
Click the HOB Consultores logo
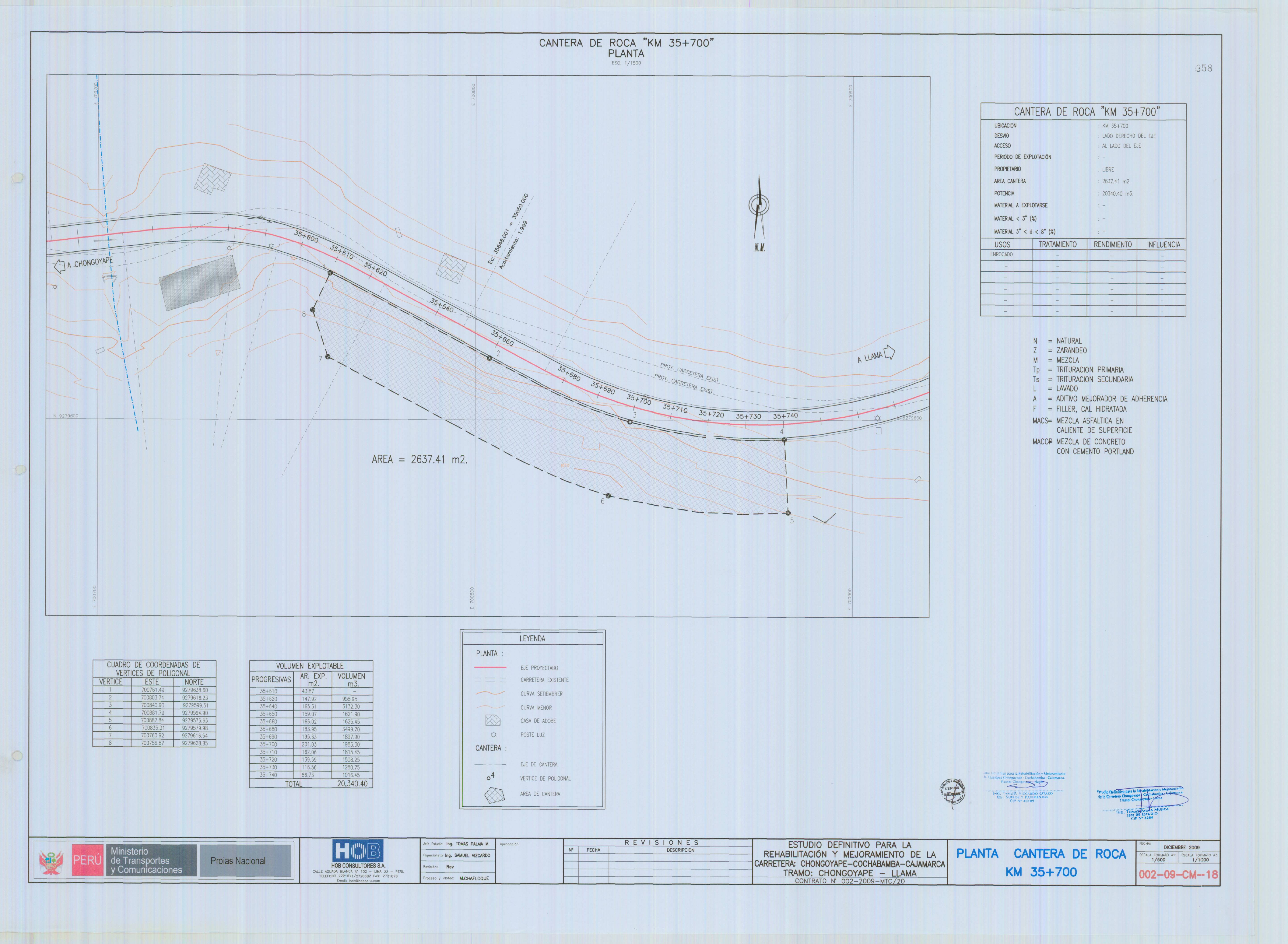[x=358, y=851]
